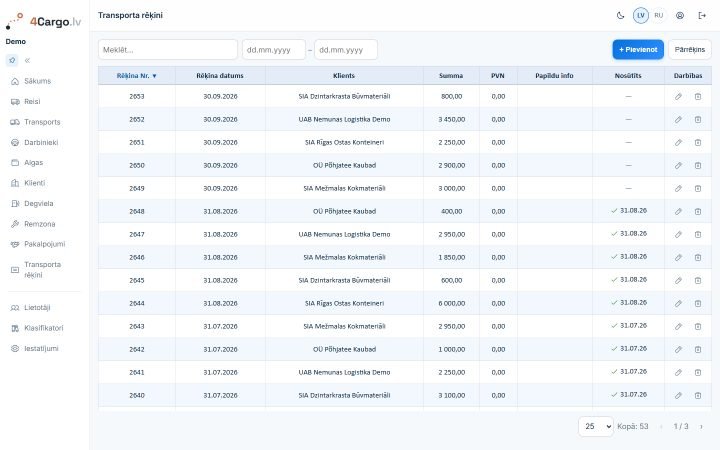Open Sākums in the sidebar
This screenshot has height=450, width=720.
44,81
